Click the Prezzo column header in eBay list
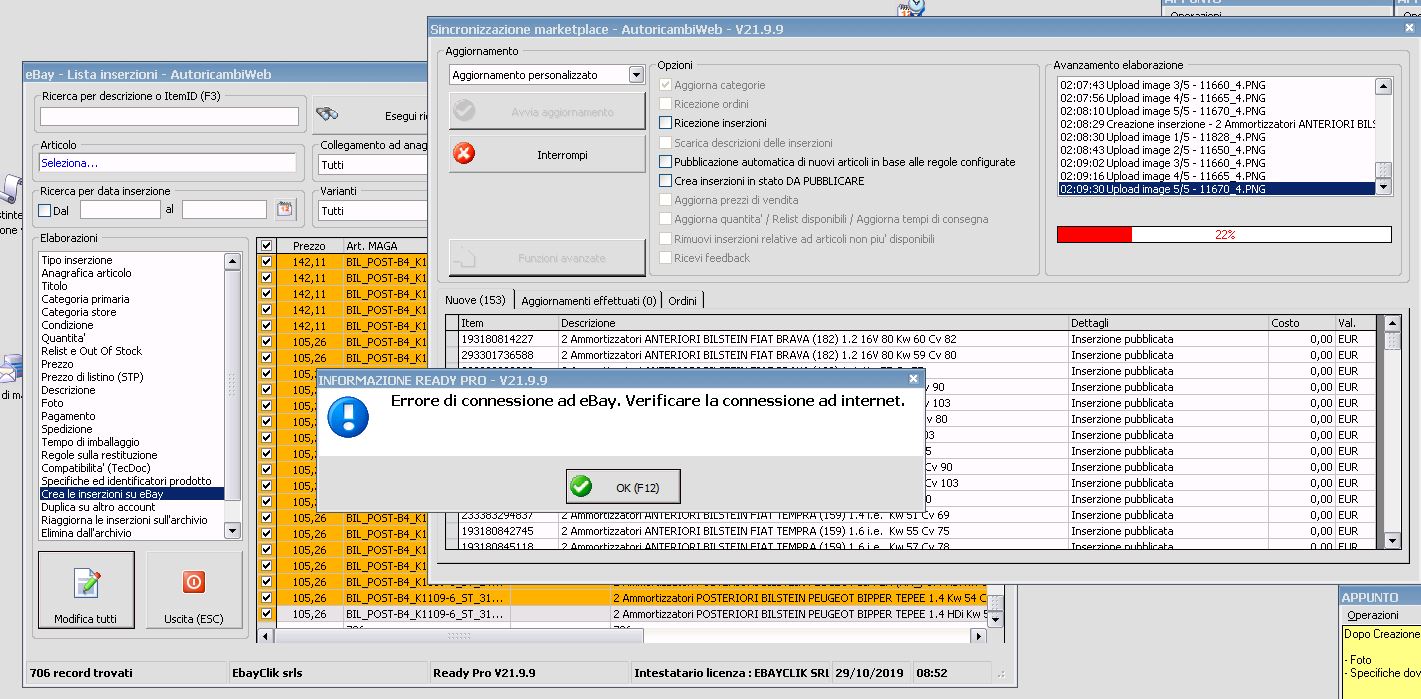Viewport: 1421px width, 699px height. tap(309, 245)
